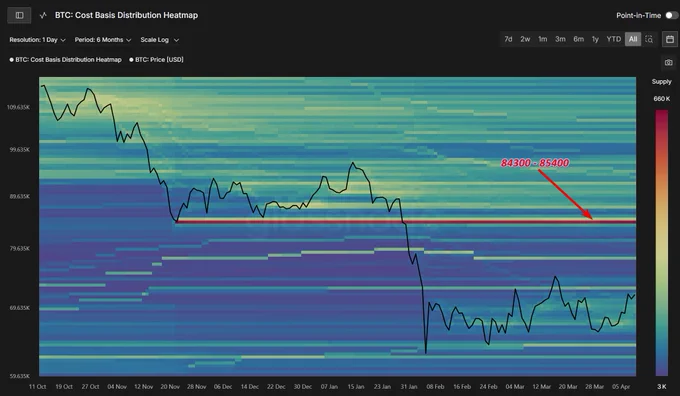Click the 07 Jan date label
Image resolution: width=680 pixels, height=396 pixels.
coord(329,386)
